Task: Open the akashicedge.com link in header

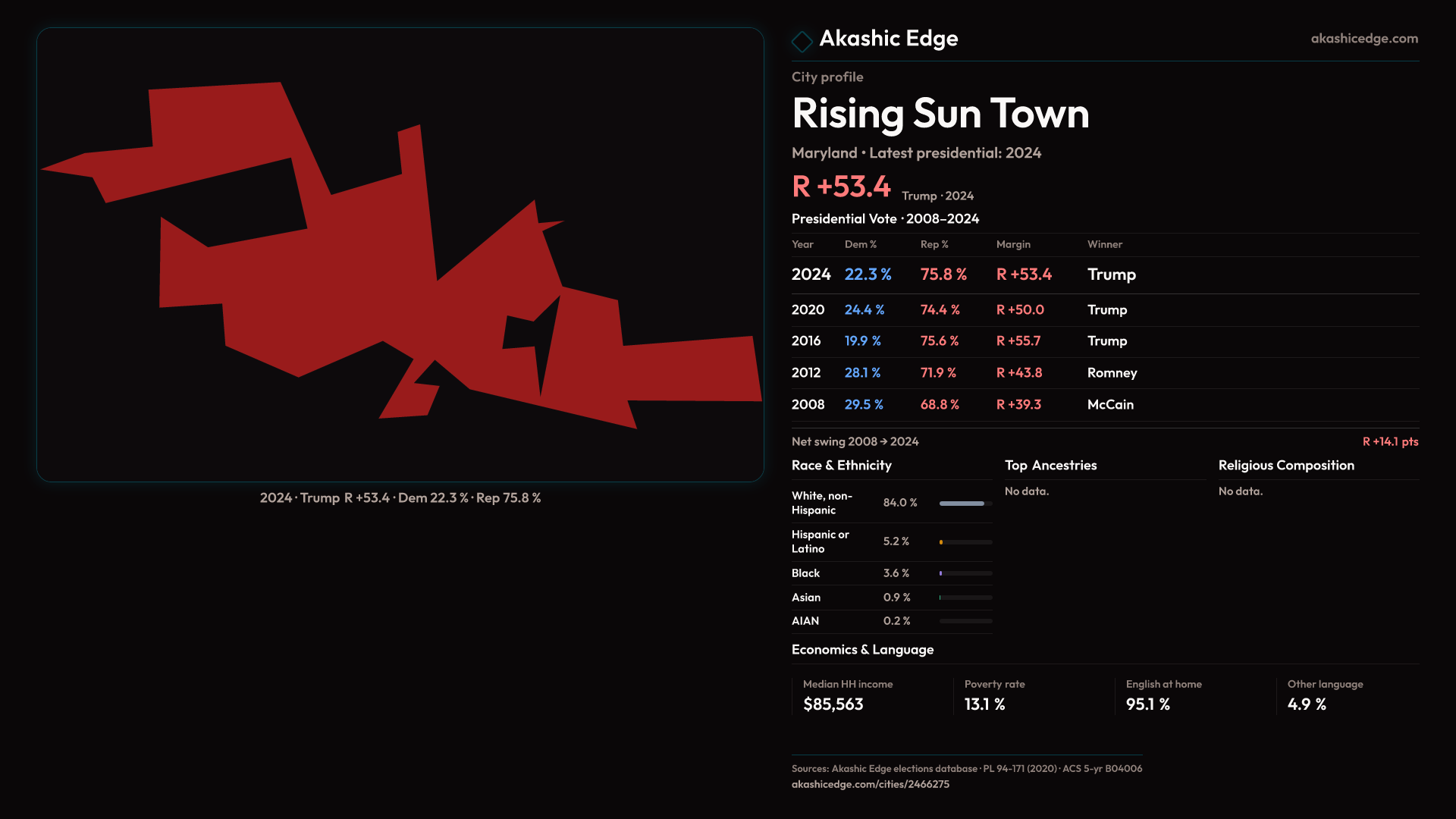Action: [1363, 39]
